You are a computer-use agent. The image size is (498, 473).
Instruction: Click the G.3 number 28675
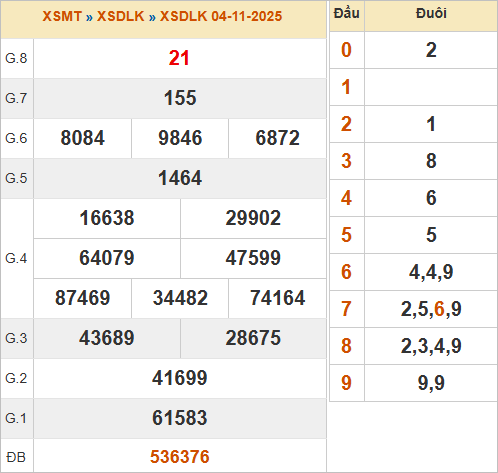253,338
